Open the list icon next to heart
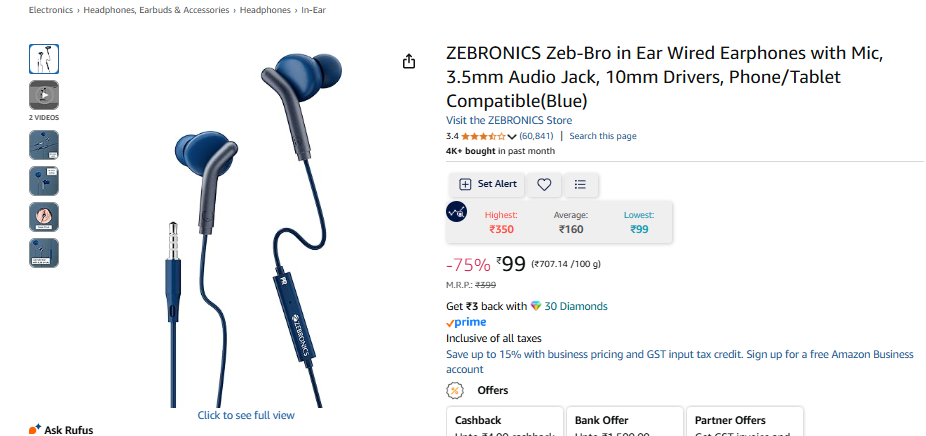The width and height of the screenshot is (926, 436). tap(580, 184)
